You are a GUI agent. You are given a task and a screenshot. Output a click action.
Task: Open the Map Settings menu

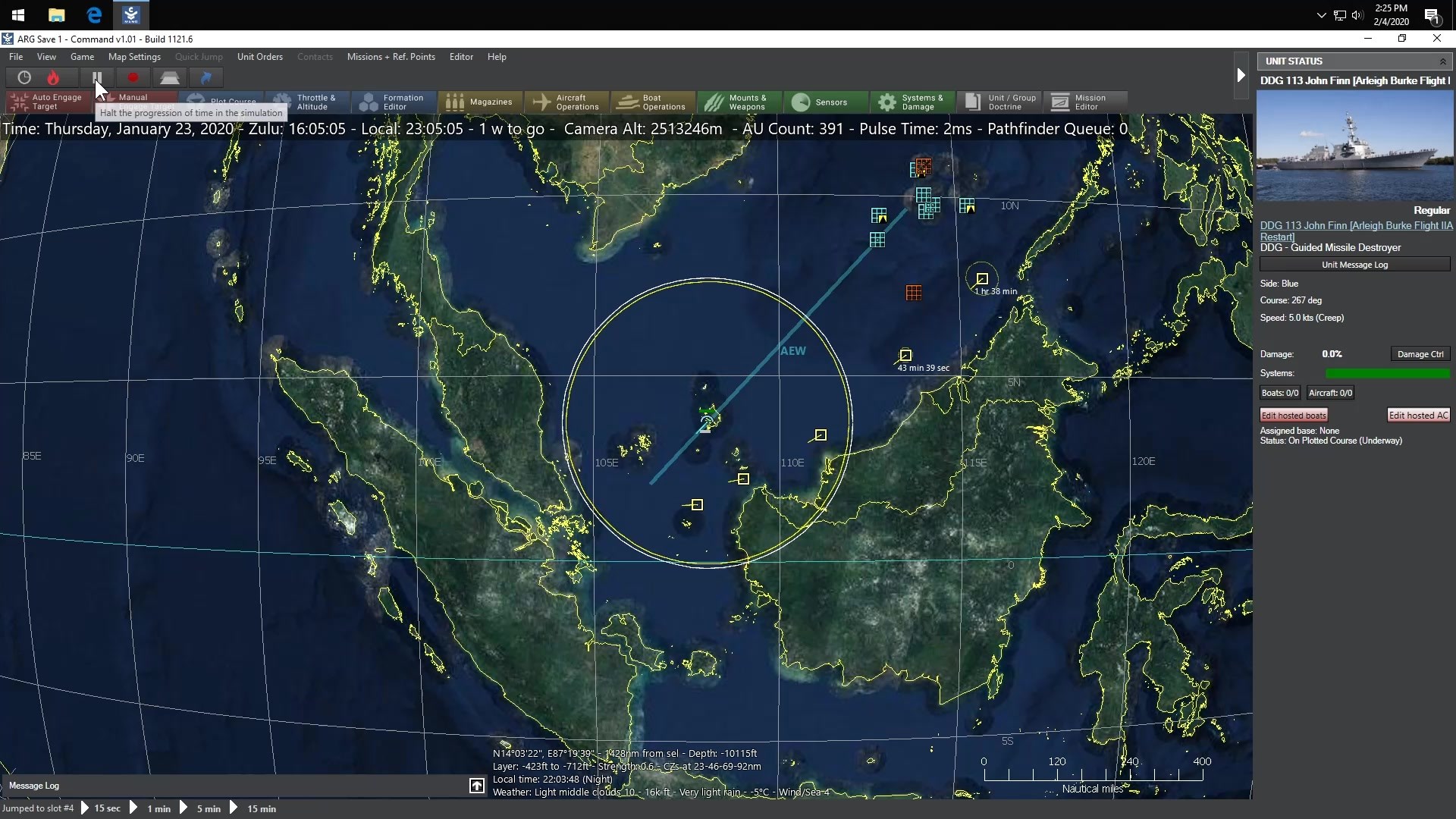134,57
